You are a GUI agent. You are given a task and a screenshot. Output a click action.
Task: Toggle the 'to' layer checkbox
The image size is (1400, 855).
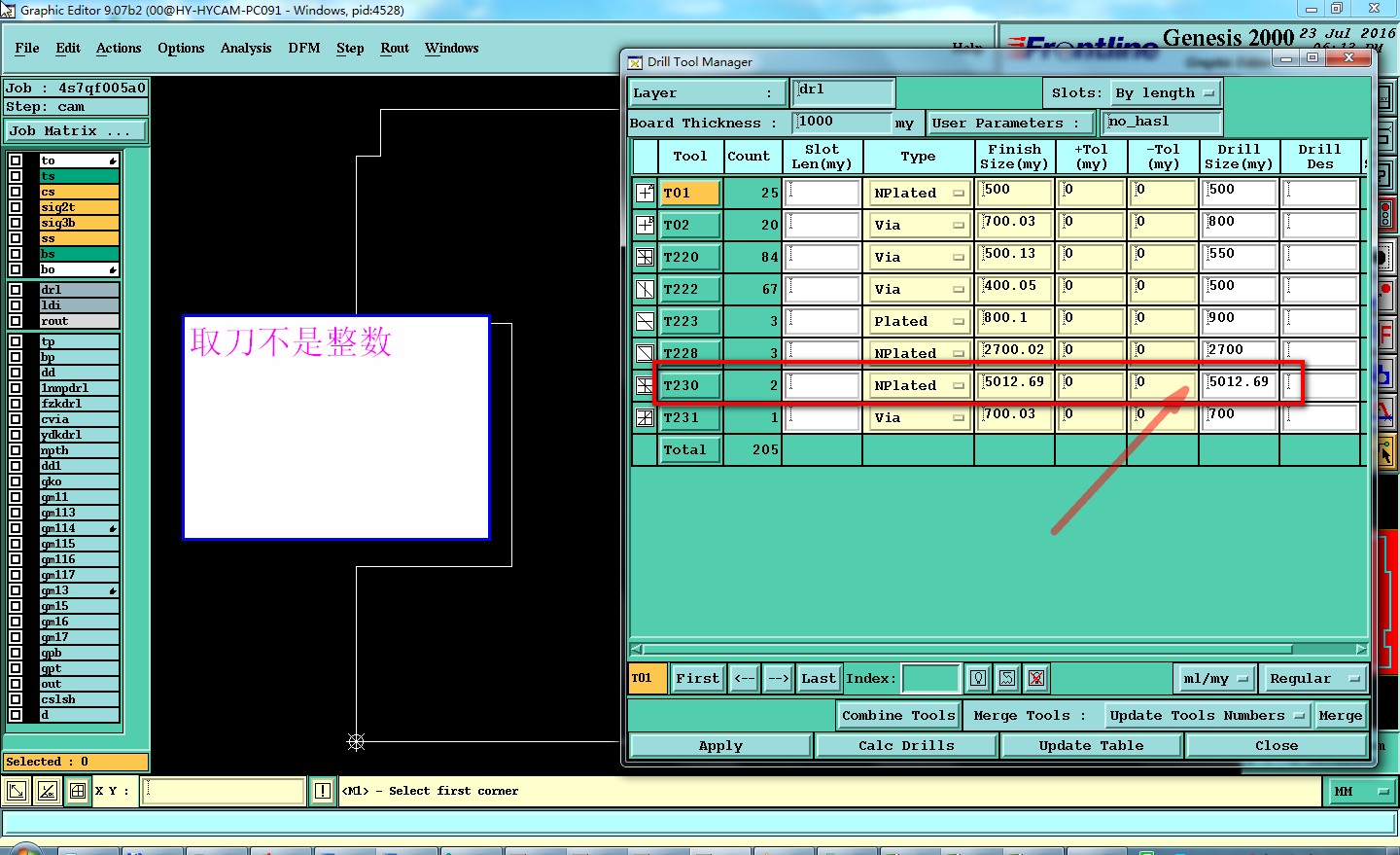(16, 160)
